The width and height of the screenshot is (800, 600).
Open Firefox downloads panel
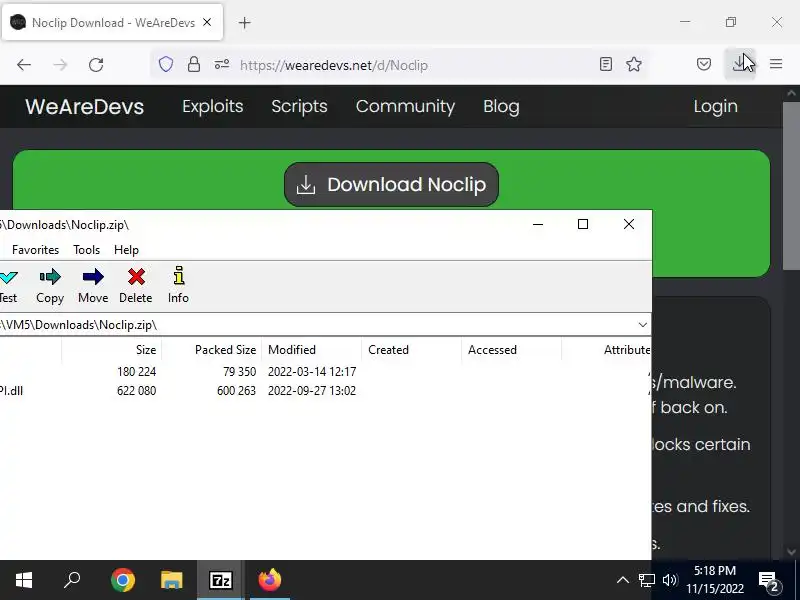(x=739, y=64)
